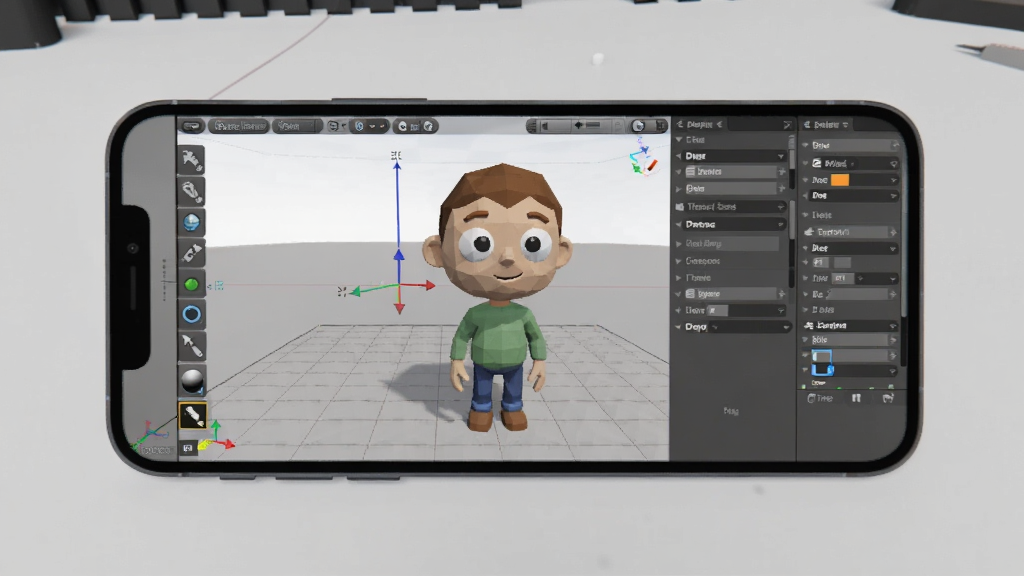This screenshot has width=1024, height=576.
Task: Click the navigation gizmo in the viewport's upper corner
Action: tap(643, 159)
